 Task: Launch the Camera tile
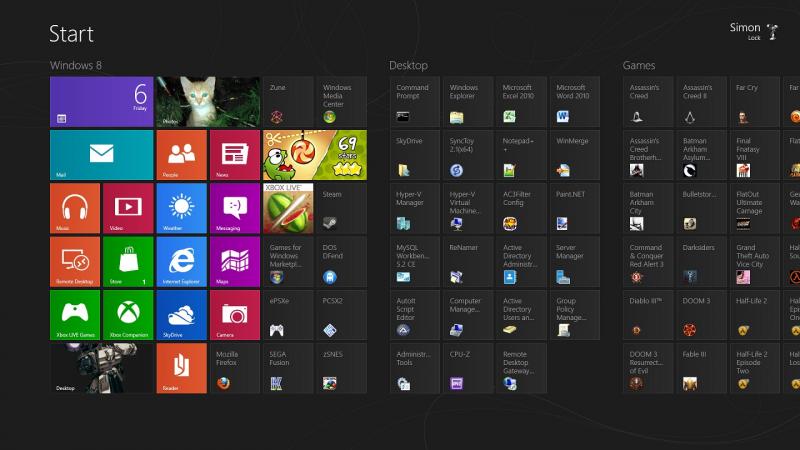pyautogui.click(x=235, y=315)
